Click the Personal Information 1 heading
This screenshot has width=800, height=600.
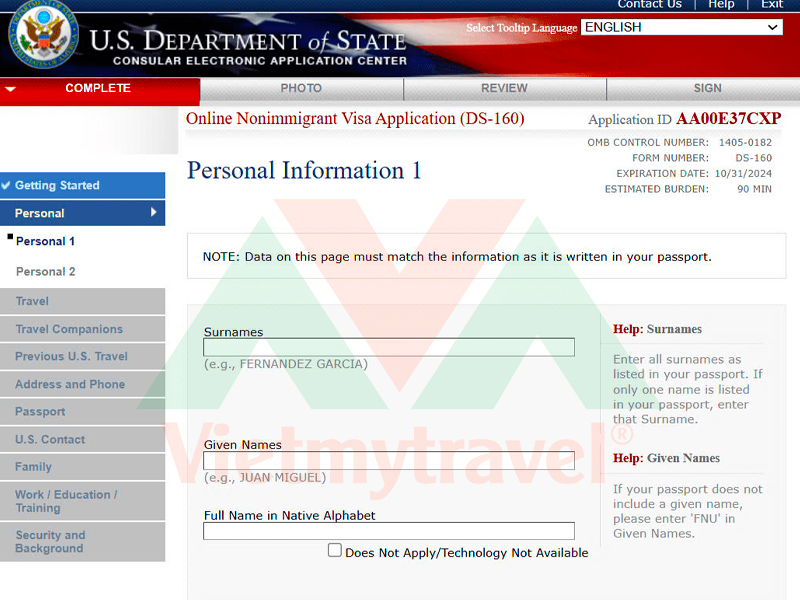point(304,170)
